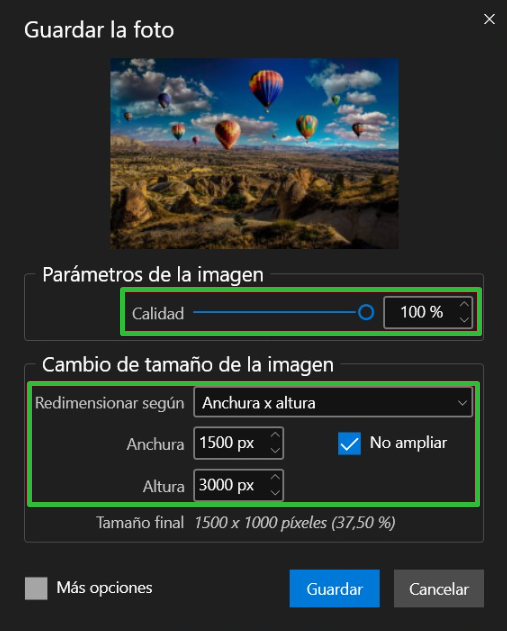Image resolution: width=507 pixels, height=631 pixels.
Task: Enable the Más opciones checkbox
Action: tap(36, 588)
